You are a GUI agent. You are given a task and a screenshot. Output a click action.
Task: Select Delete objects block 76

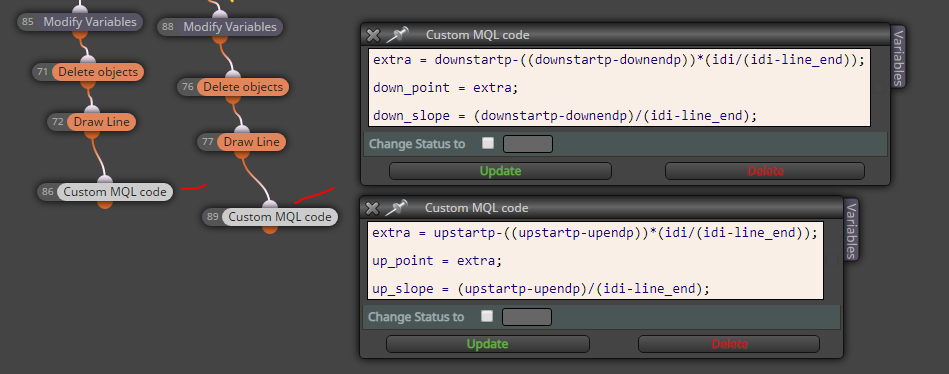point(243,87)
